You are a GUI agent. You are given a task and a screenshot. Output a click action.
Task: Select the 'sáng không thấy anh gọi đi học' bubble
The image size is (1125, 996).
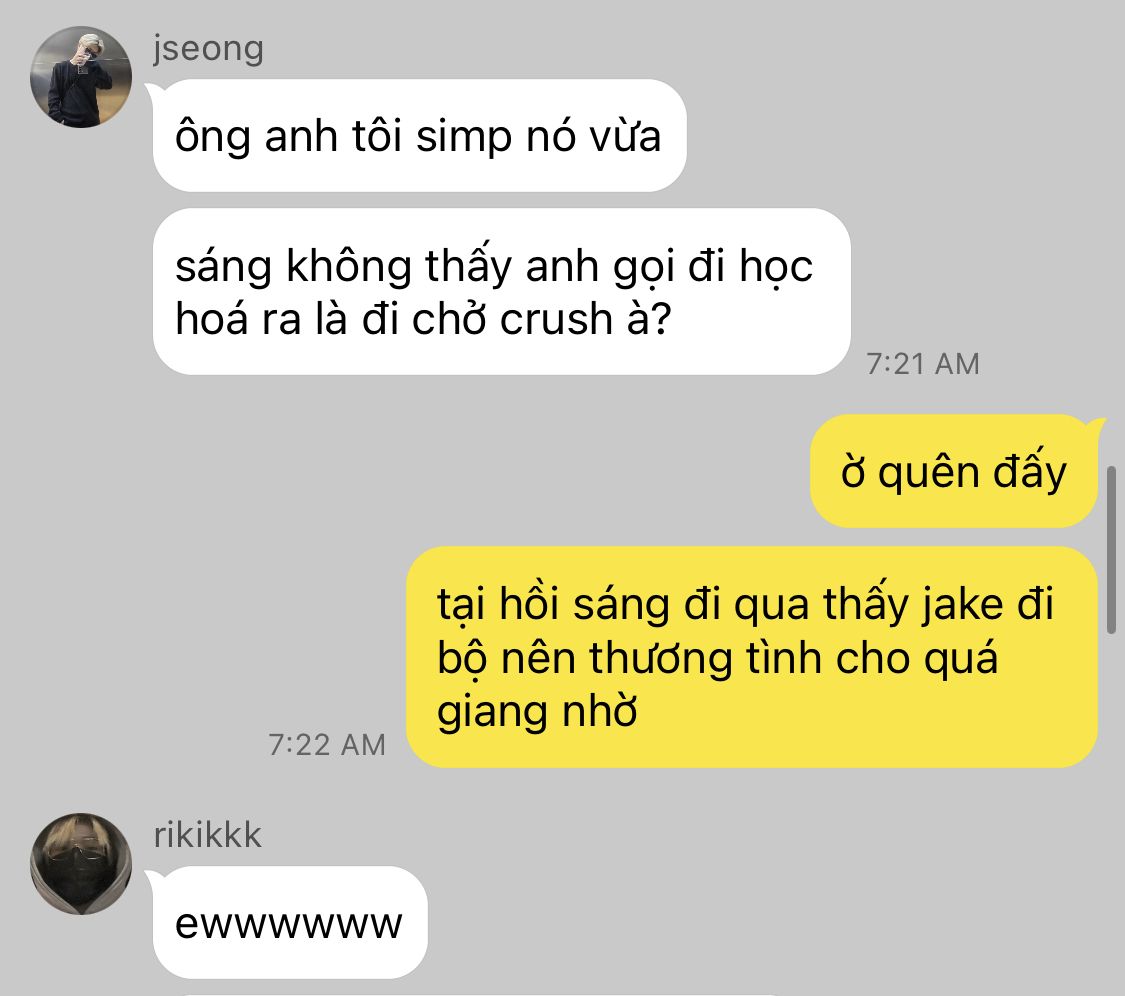tap(502, 291)
